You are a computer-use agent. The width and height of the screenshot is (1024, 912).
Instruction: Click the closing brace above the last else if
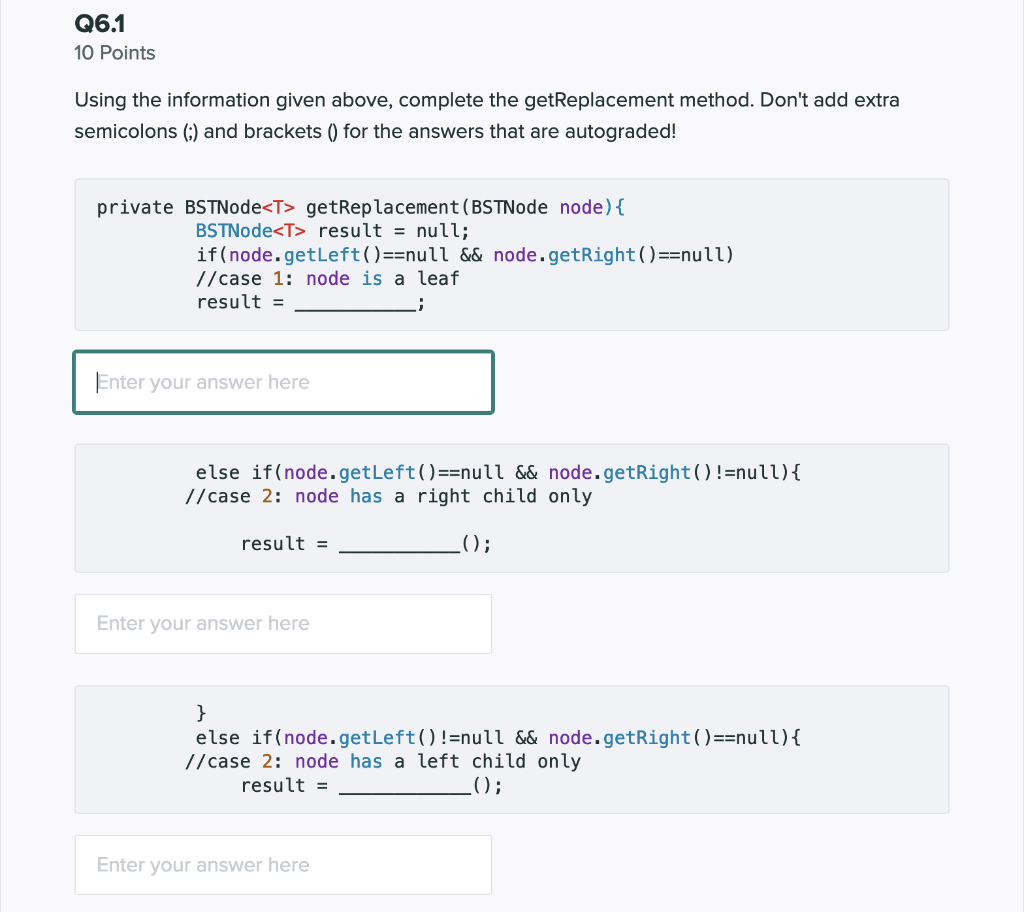point(200,713)
